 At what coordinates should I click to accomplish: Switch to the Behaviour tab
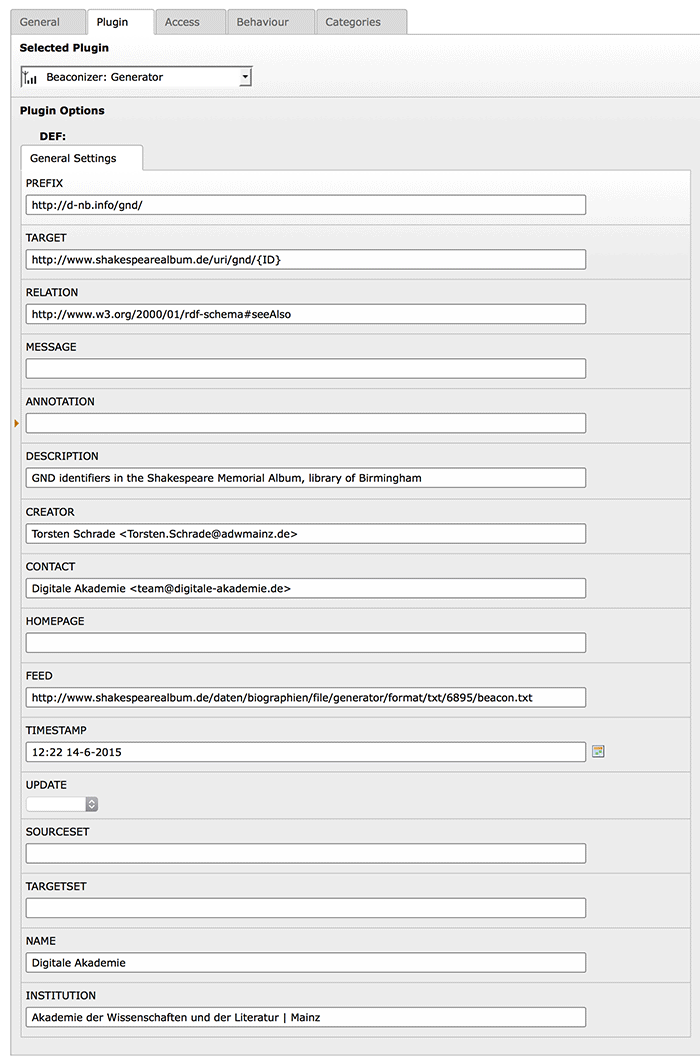[263, 22]
